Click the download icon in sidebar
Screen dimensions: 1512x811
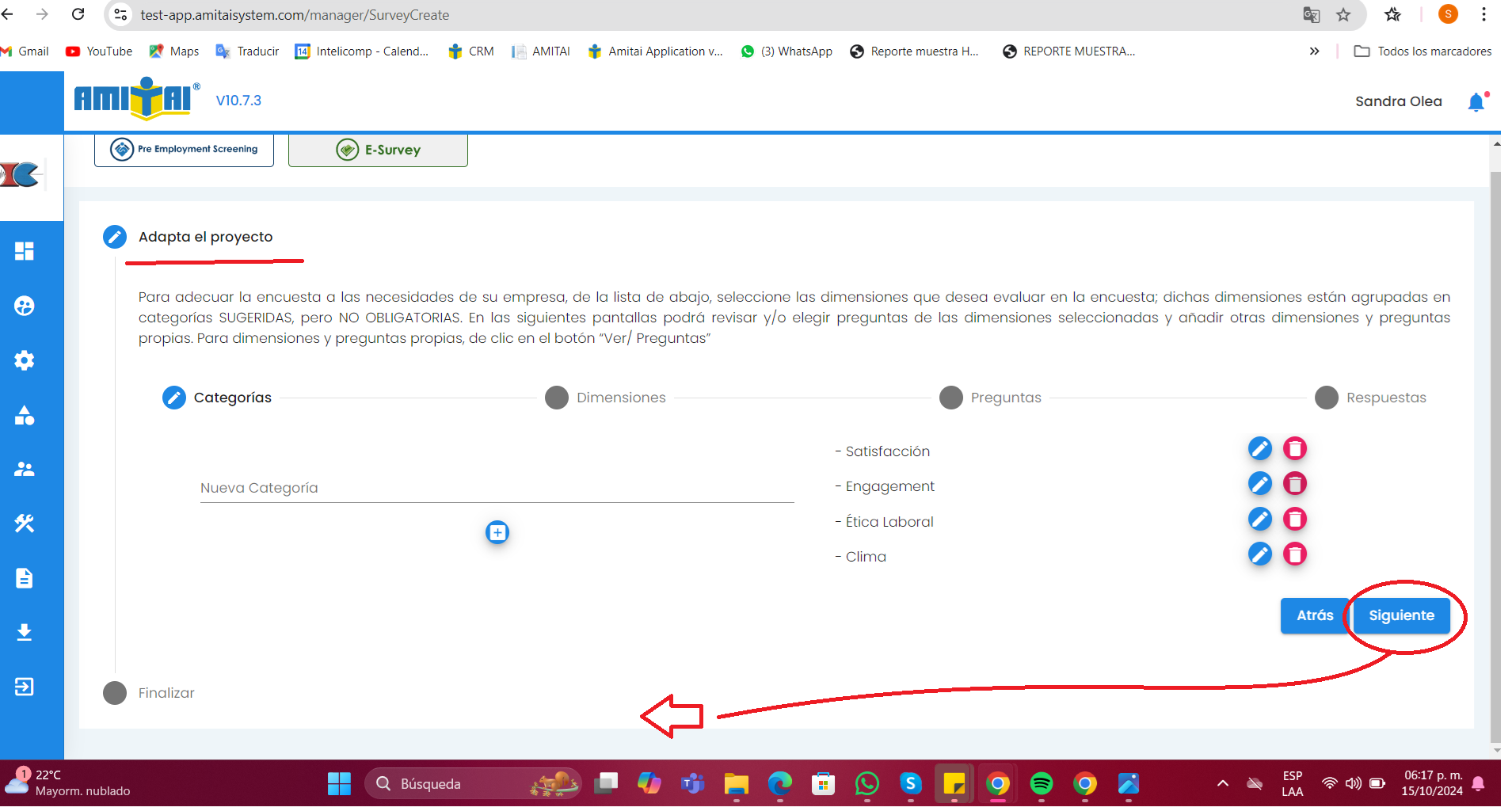[25, 632]
